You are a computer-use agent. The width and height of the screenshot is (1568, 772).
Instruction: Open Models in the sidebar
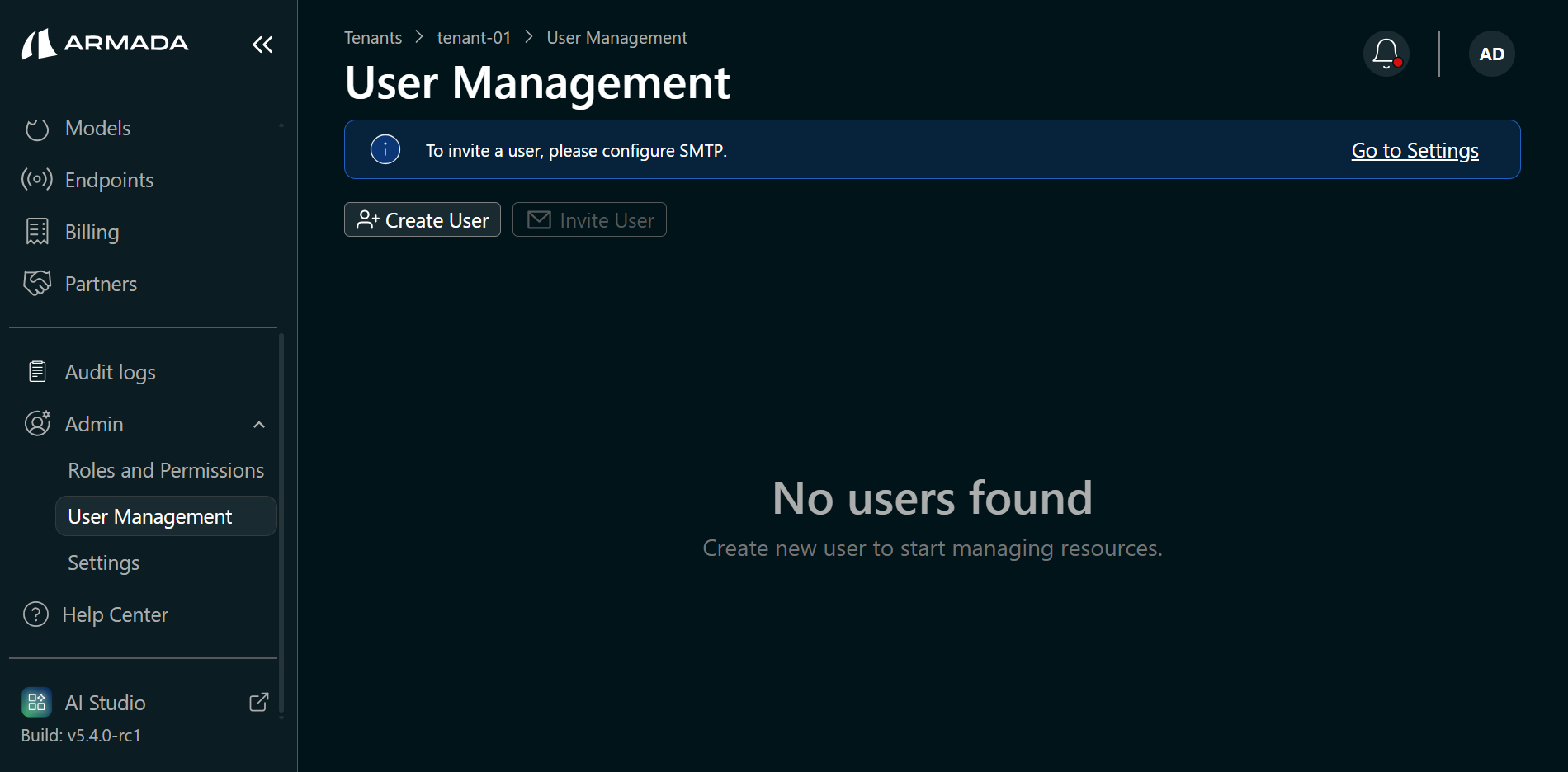pyautogui.click(x=97, y=128)
